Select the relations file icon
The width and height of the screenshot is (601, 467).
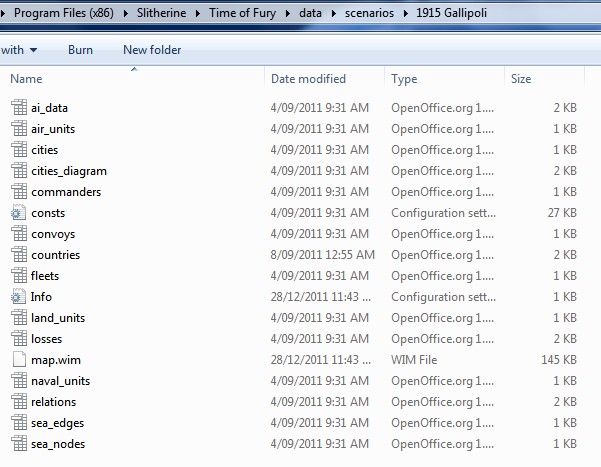click(19, 402)
